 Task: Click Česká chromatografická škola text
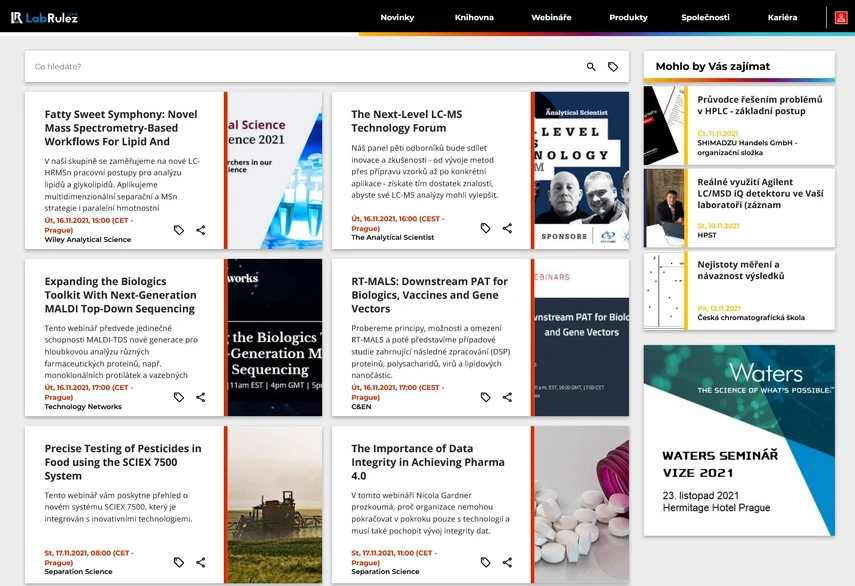[x=751, y=317]
